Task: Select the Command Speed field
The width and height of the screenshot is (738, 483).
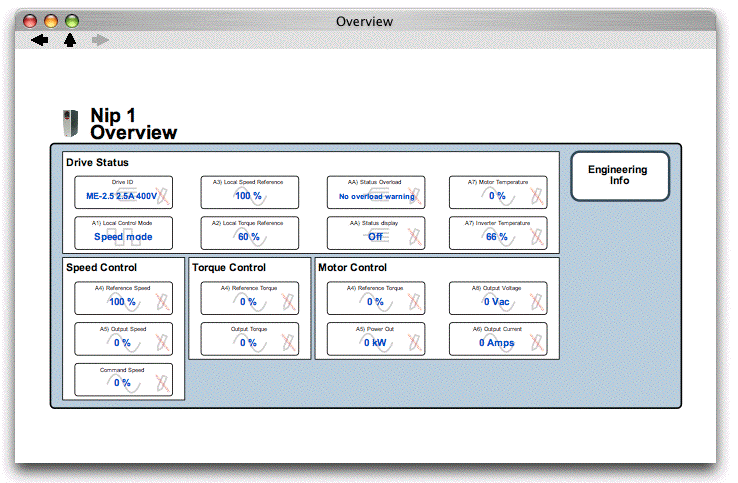Action: point(123,380)
